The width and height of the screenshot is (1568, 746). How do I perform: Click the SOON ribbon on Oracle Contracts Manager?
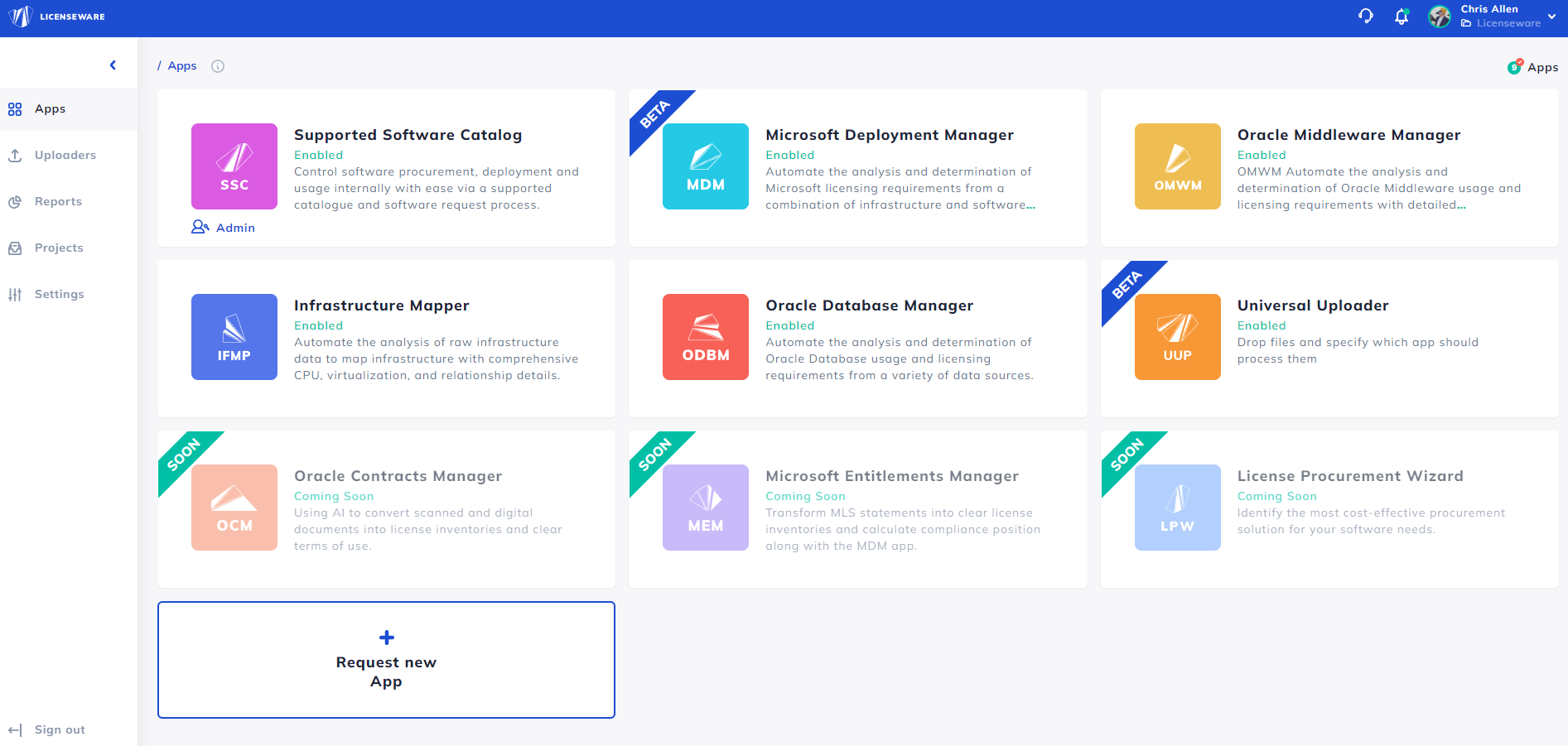click(x=183, y=455)
